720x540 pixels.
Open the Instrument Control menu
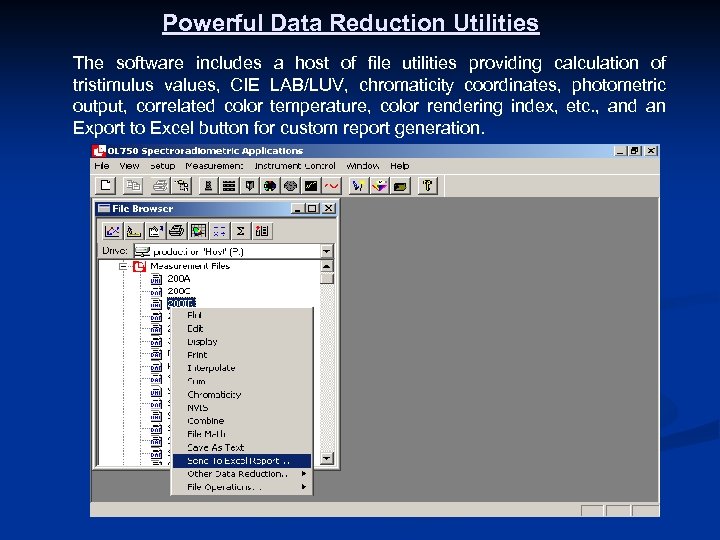(295, 166)
